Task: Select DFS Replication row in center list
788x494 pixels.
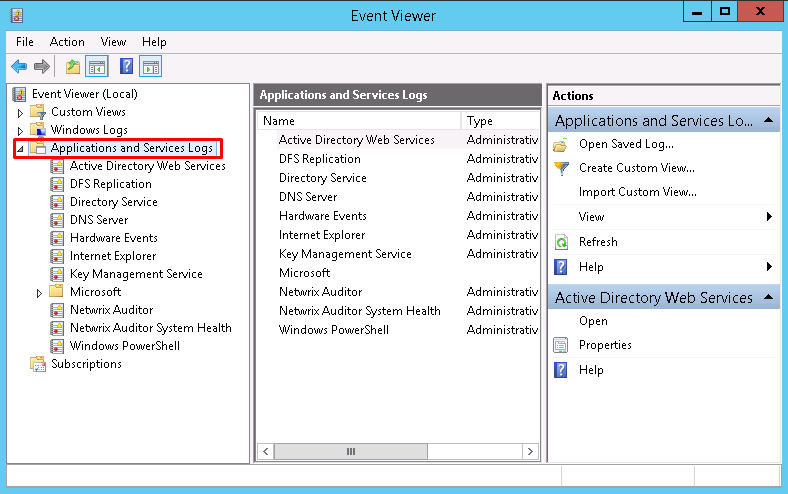Action: [x=399, y=159]
